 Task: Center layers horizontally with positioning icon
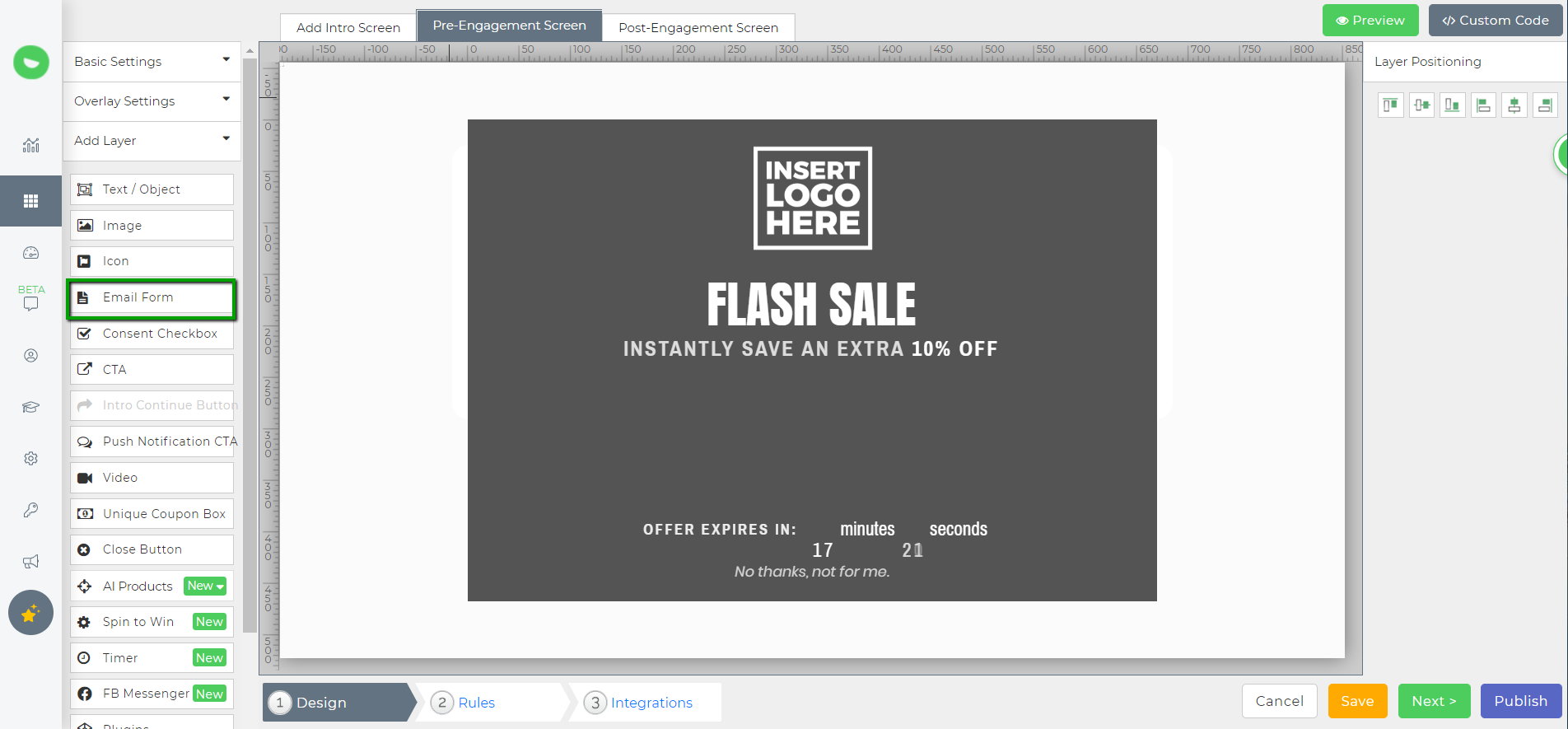1514,105
